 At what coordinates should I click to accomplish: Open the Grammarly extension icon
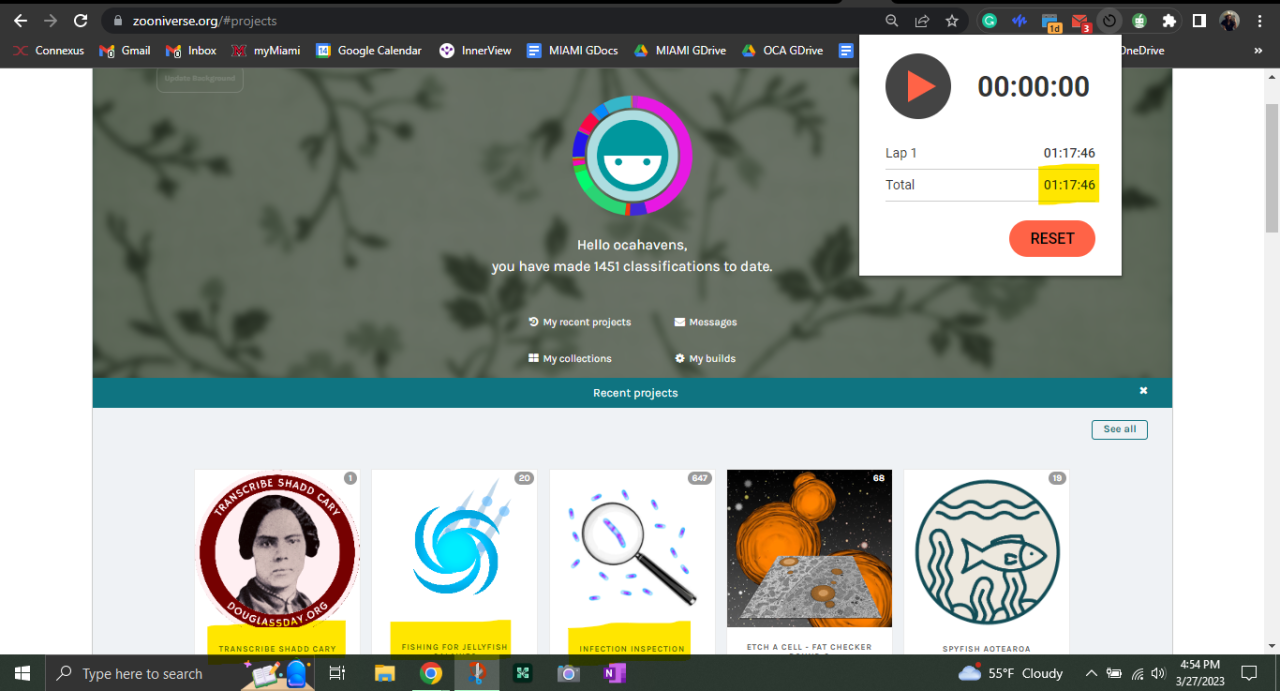tap(989, 20)
